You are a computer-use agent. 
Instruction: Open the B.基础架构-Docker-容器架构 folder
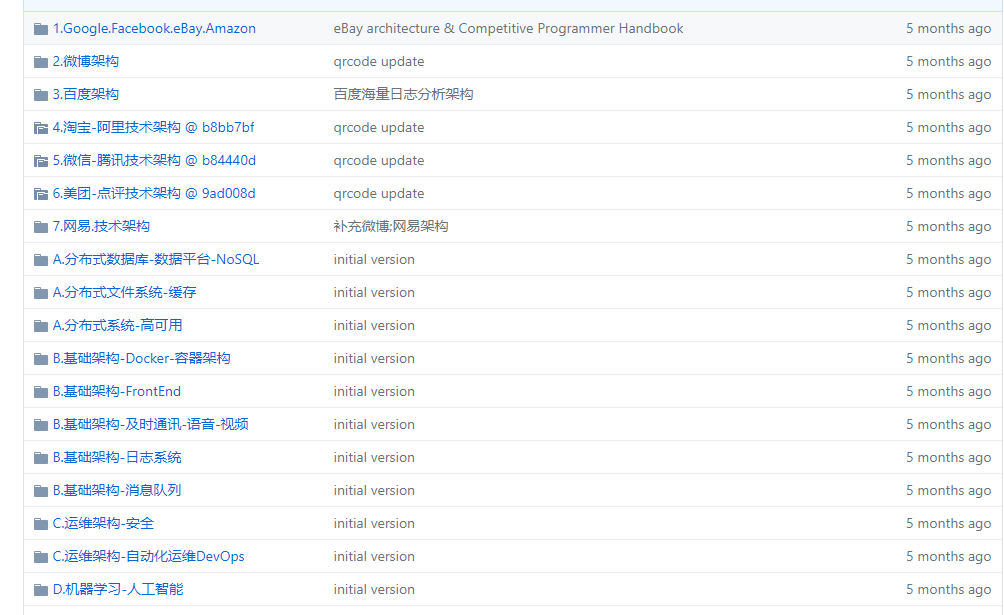(x=142, y=358)
